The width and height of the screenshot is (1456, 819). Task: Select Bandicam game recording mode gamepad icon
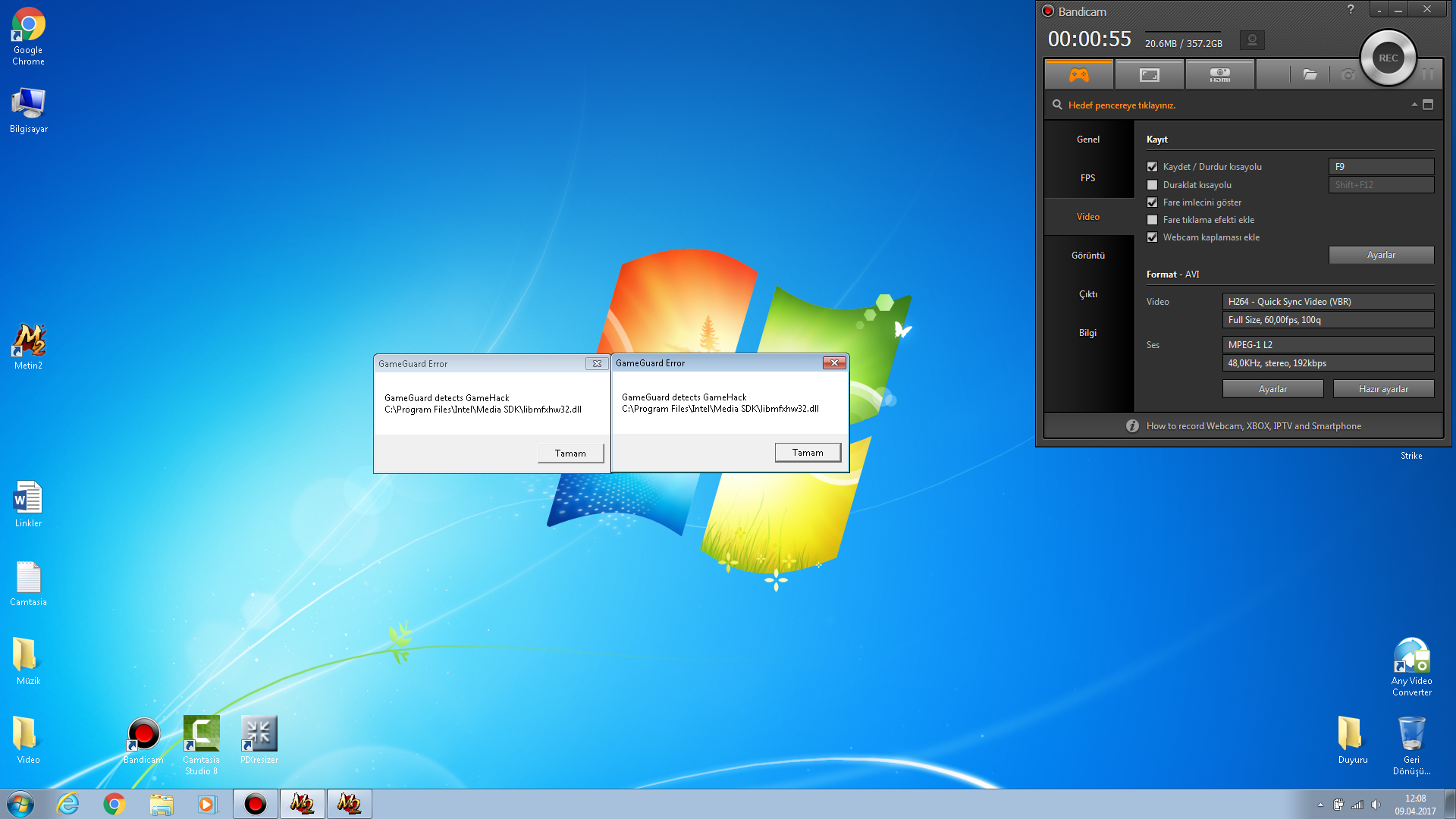point(1079,75)
